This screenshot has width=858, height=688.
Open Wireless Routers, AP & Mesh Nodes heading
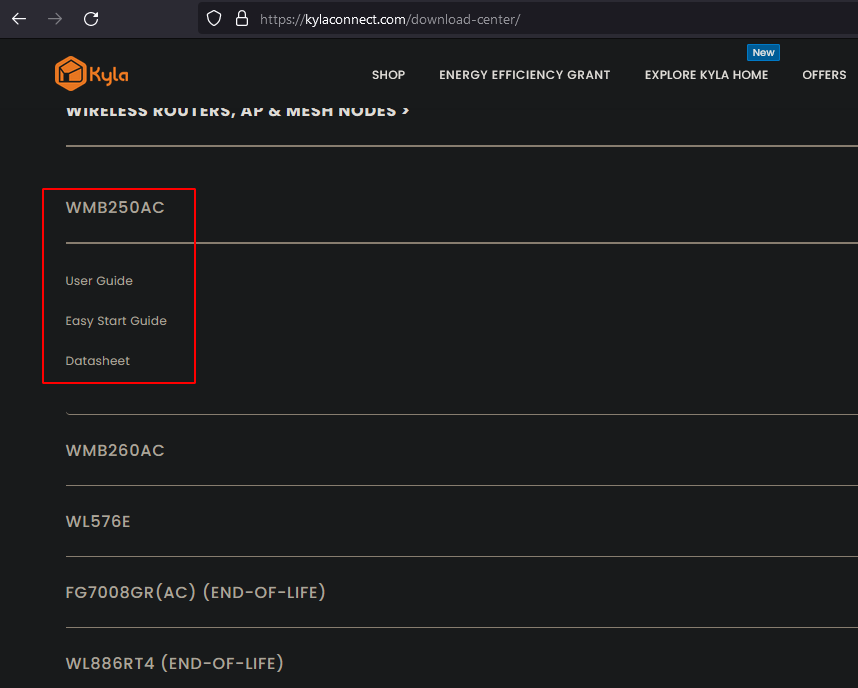[237, 111]
